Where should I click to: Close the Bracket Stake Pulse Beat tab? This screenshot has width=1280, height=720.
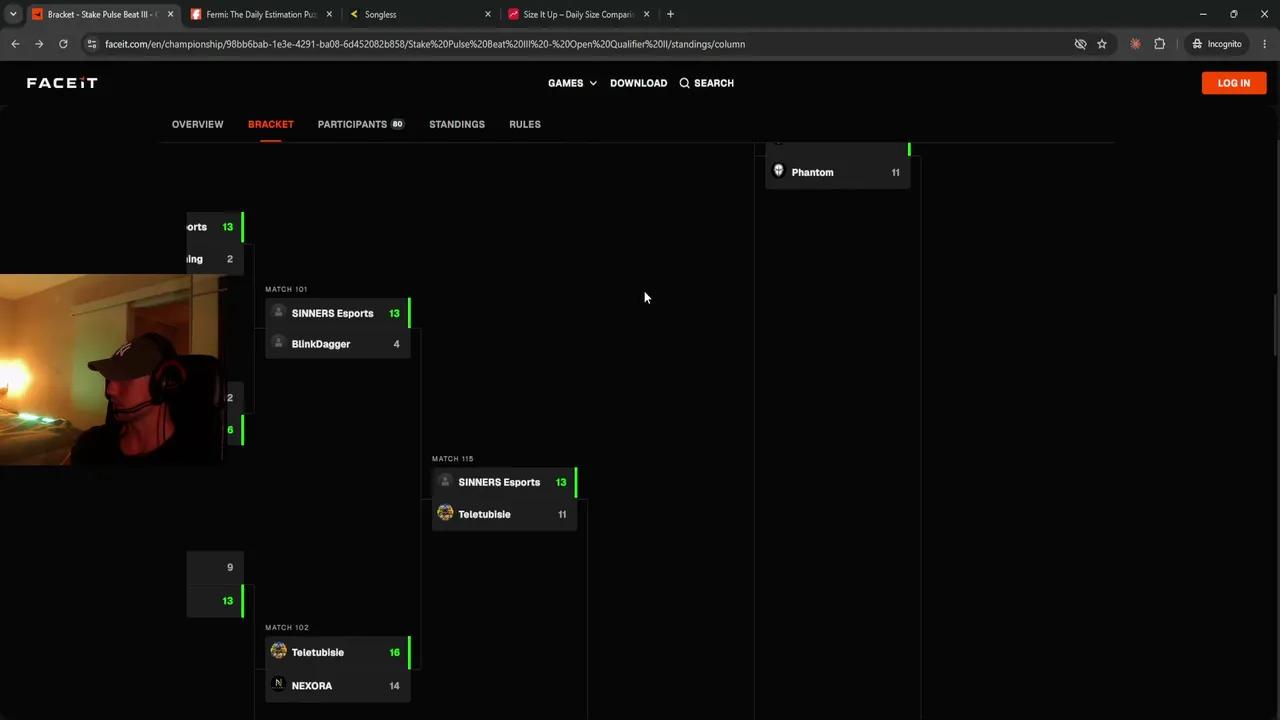170,14
